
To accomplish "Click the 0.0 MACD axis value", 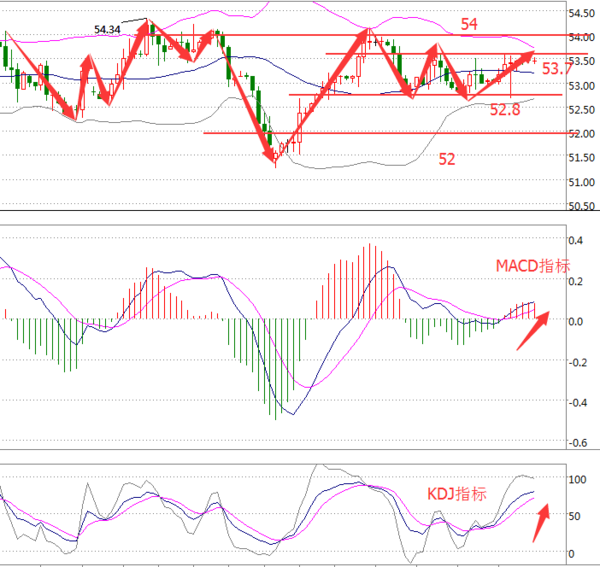I will [x=576, y=322].
